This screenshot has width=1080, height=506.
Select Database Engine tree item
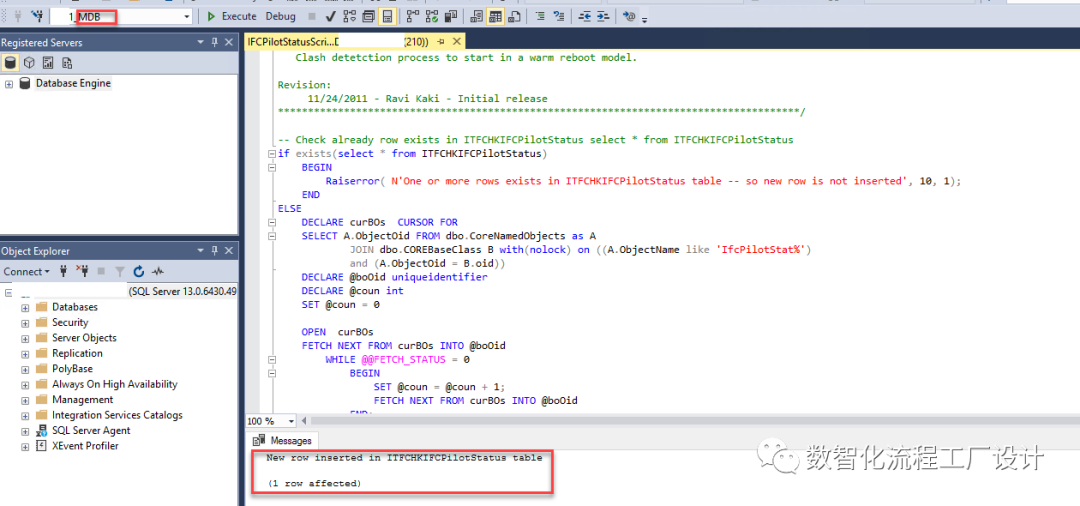click(x=73, y=83)
